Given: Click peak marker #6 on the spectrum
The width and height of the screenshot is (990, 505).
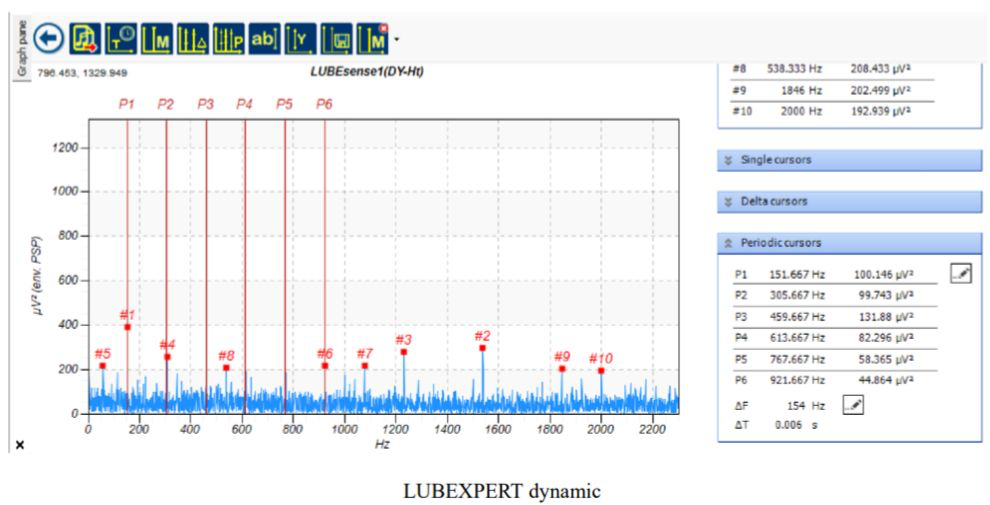Looking at the screenshot, I should coord(325,366).
